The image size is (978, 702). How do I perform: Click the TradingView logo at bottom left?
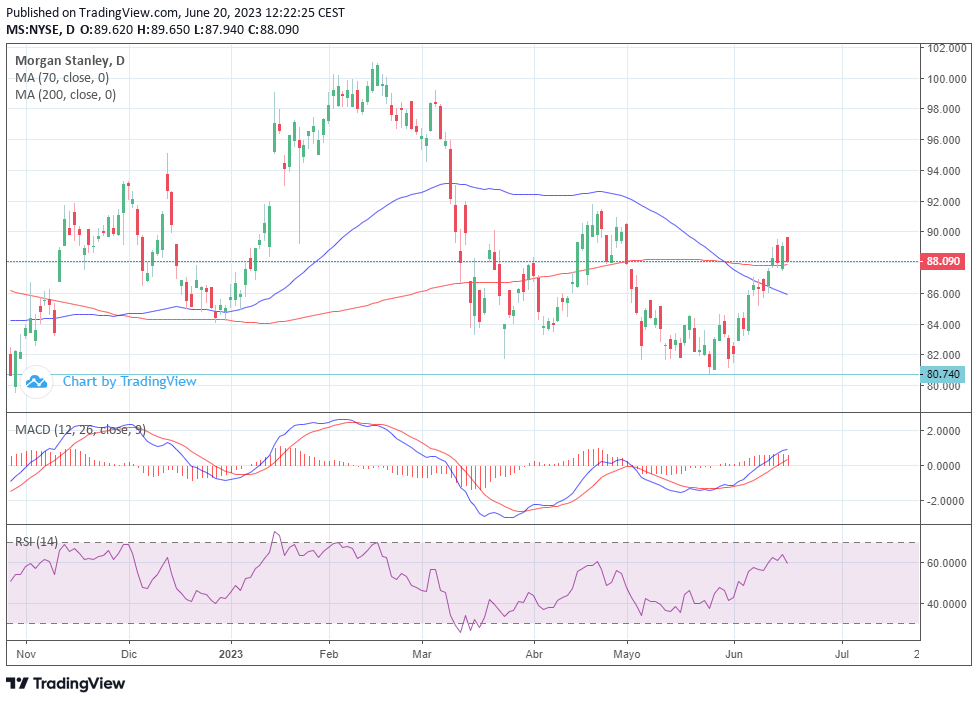point(65,683)
